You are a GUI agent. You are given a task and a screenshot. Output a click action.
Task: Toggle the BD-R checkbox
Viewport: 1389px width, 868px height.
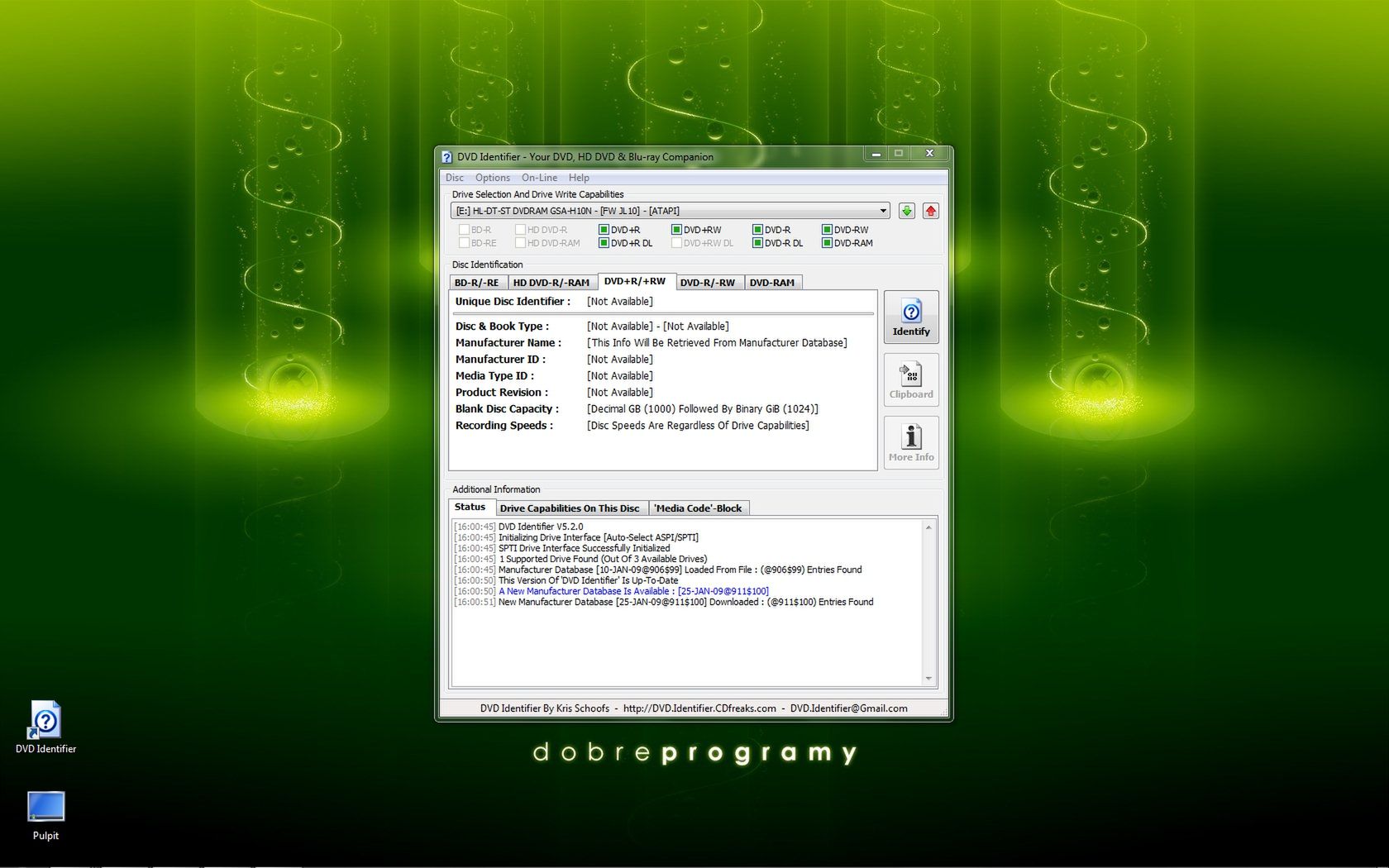pos(464,230)
